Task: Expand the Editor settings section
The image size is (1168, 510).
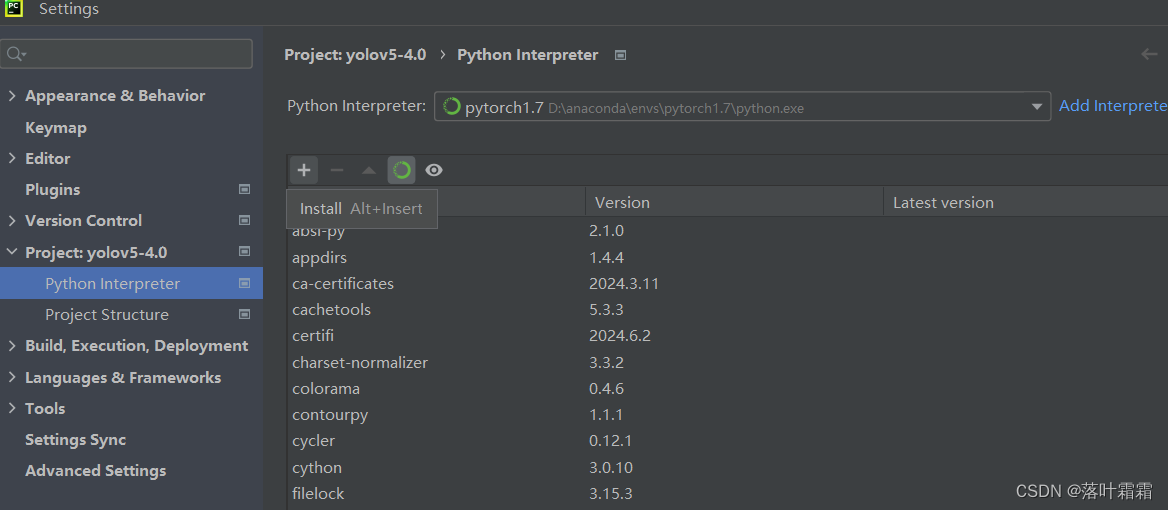Action: point(11,158)
